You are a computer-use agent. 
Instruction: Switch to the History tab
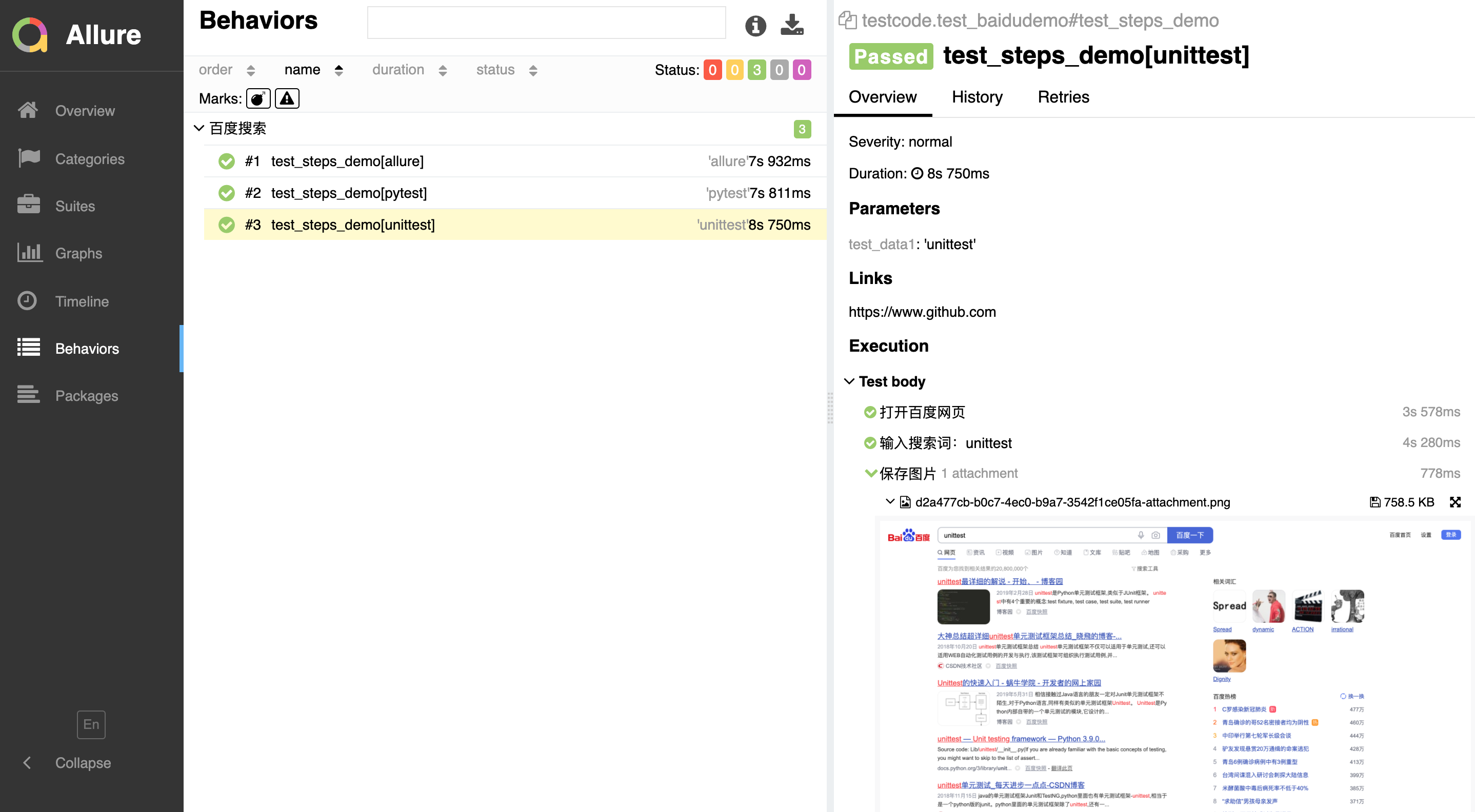(977, 97)
